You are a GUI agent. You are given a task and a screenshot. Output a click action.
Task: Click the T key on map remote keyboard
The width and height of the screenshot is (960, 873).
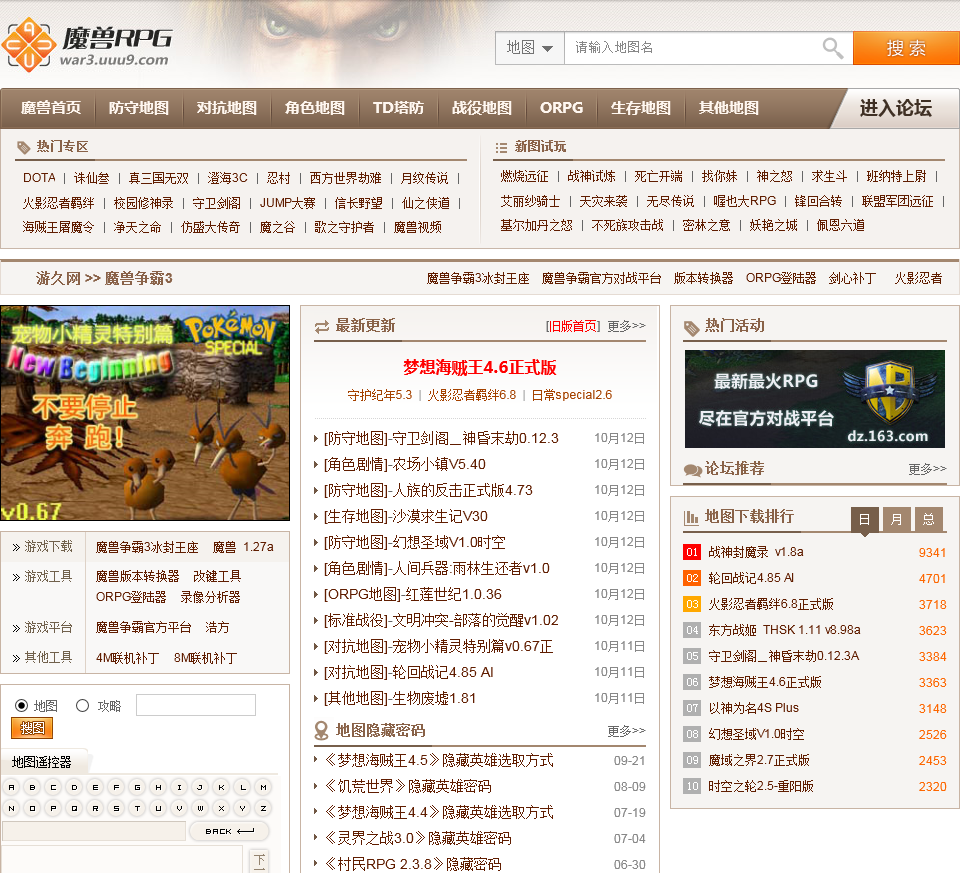137,808
